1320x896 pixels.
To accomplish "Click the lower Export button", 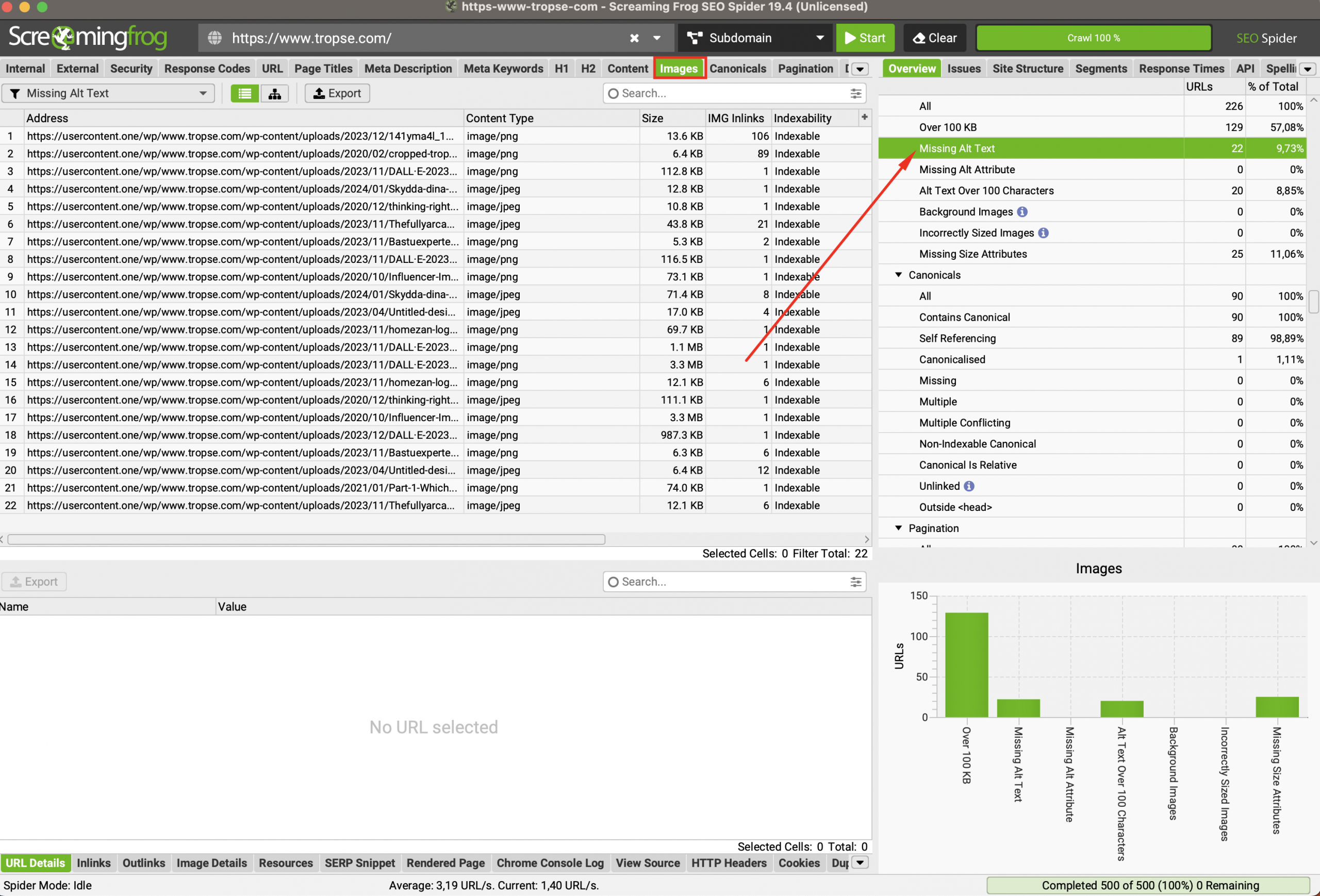I will pos(34,582).
